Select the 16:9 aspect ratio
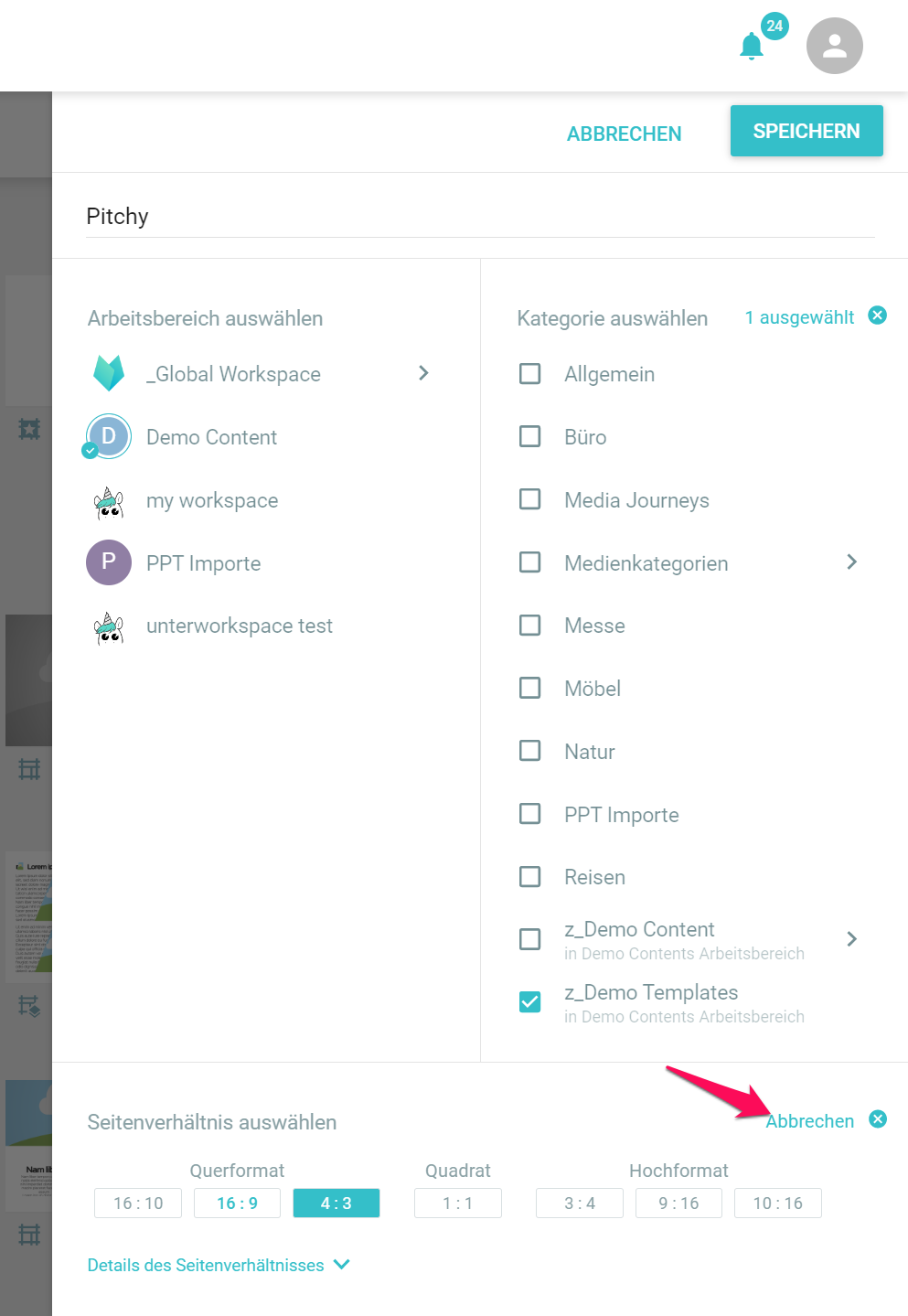908x1316 pixels. pos(237,1204)
